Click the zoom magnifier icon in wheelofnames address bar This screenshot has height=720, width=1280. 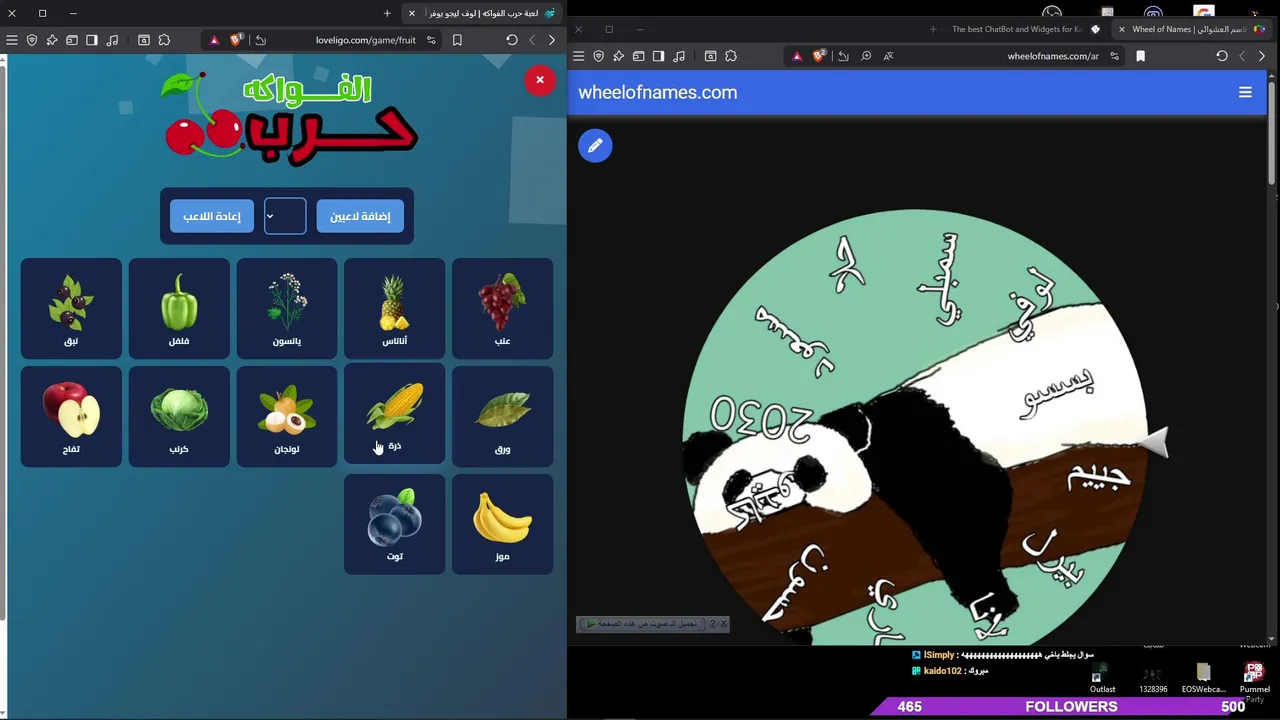click(x=866, y=56)
